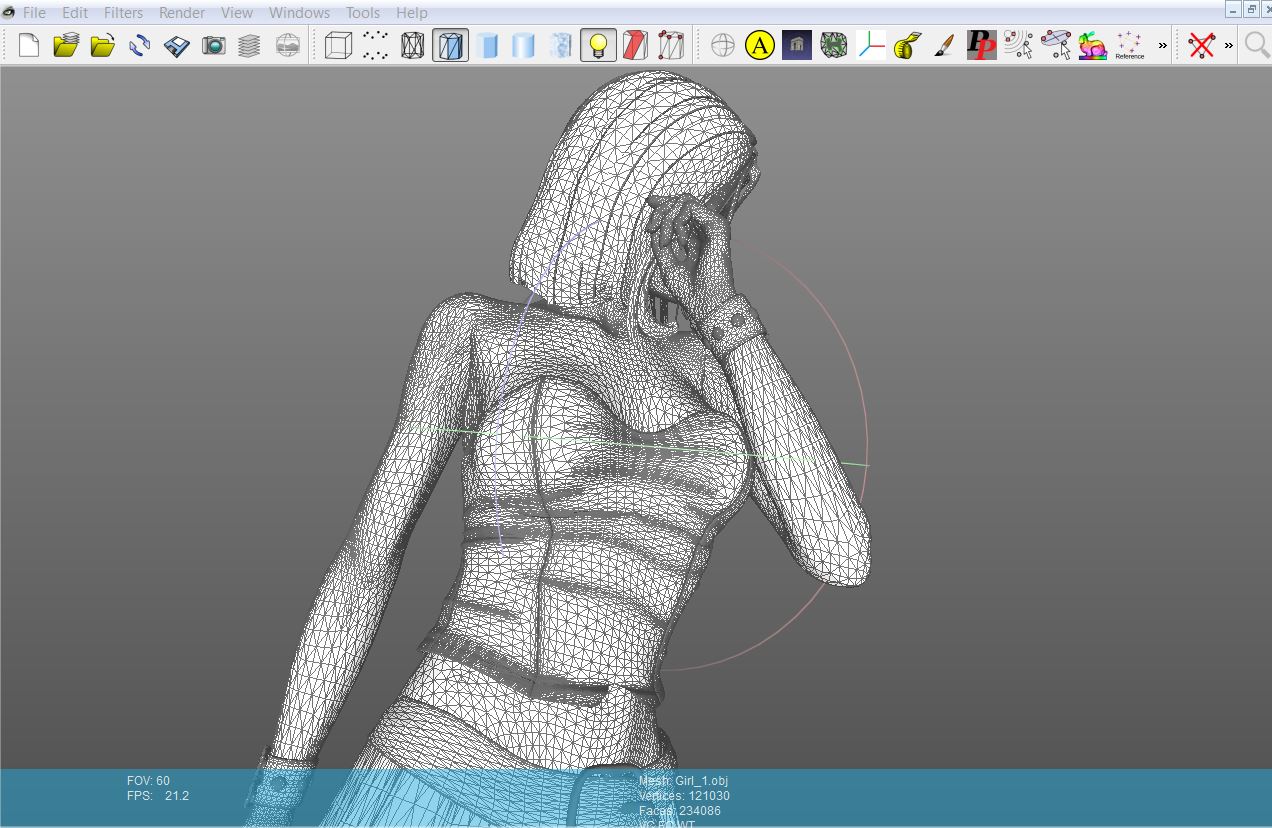1272x828 pixels.
Task: Toggle the red and white face lighting icon
Action: (635, 45)
